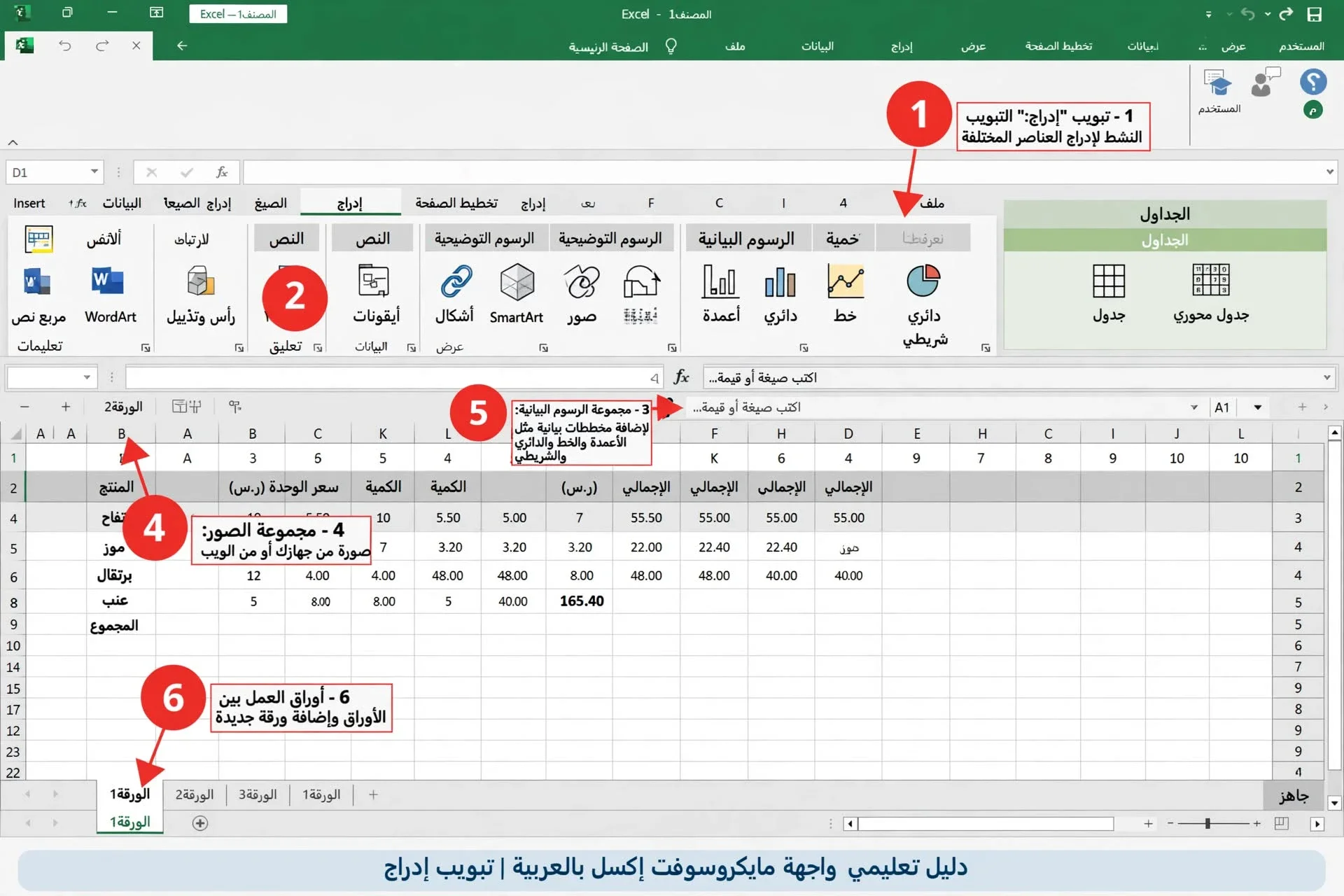
Task: Click the سعر الوحدة (ر.س) header cell
Action: (284, 487)
